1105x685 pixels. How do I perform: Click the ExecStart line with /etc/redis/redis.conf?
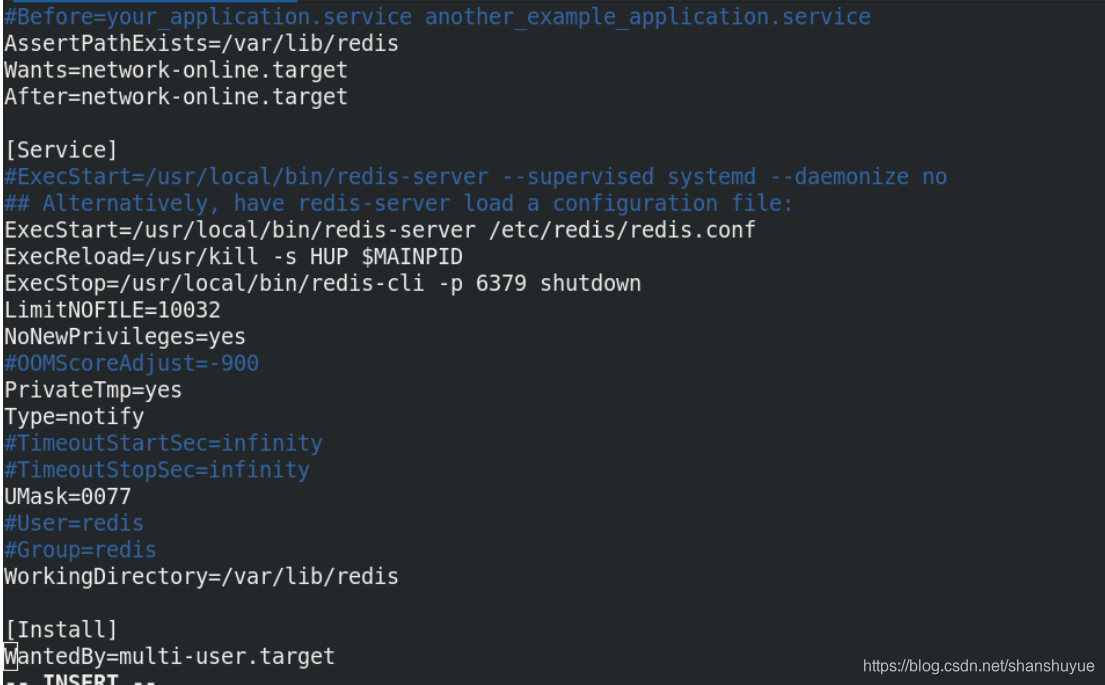coord(380,230)
